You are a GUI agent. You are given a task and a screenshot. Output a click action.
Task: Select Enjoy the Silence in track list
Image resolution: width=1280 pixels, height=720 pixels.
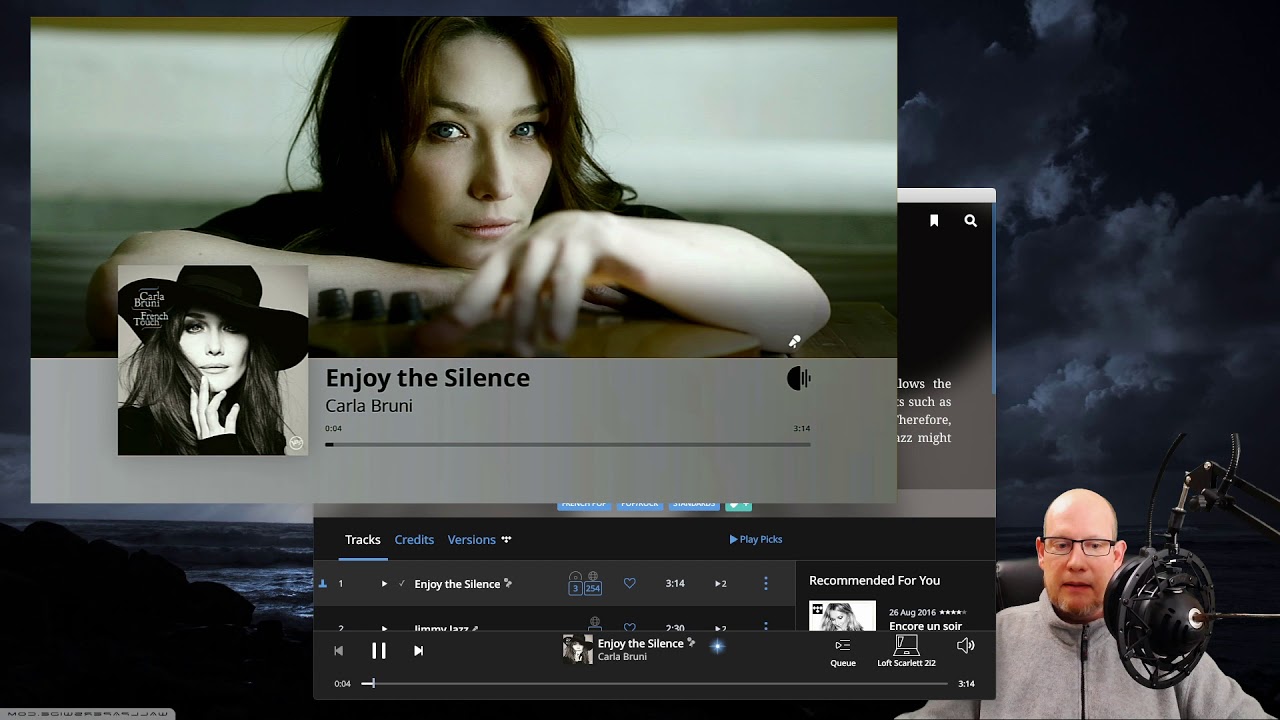point(457,584)
